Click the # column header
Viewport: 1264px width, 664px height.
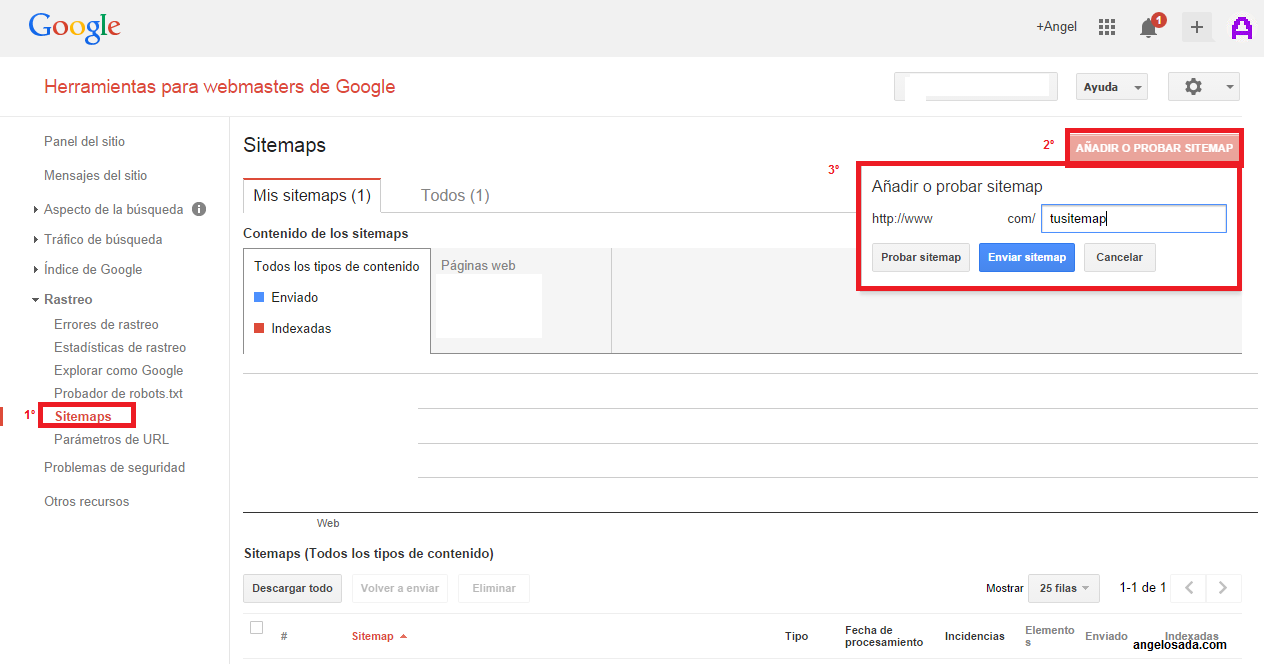coord(284,636)
